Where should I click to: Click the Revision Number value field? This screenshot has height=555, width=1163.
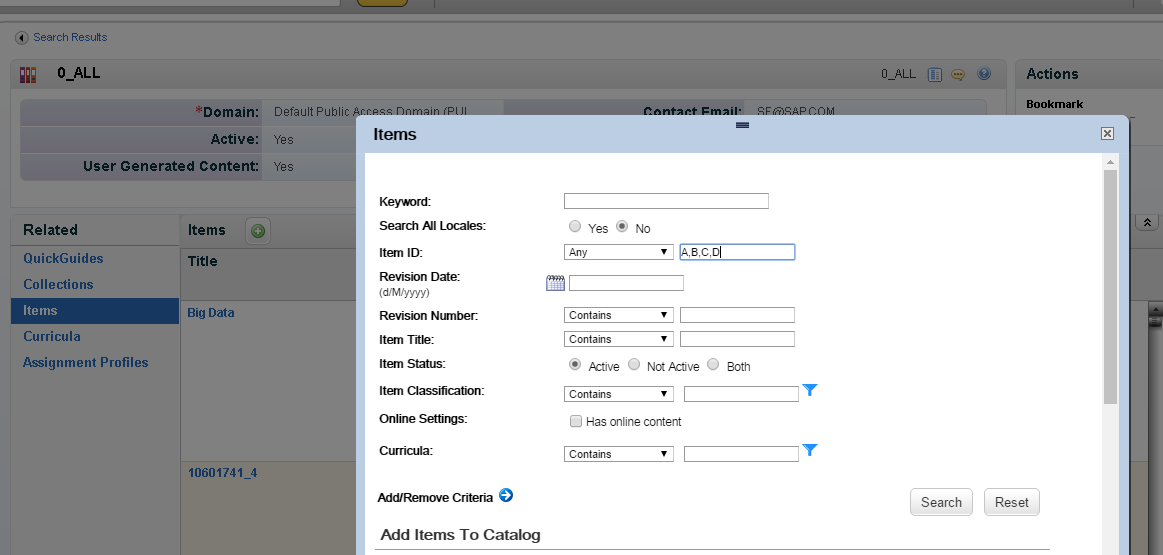[x=737, y=315]
